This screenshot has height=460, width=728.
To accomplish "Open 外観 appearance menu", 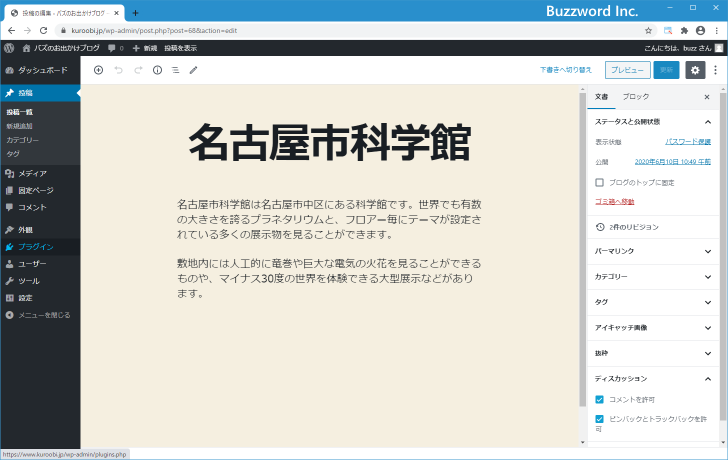I will click(x=40, y=230).
